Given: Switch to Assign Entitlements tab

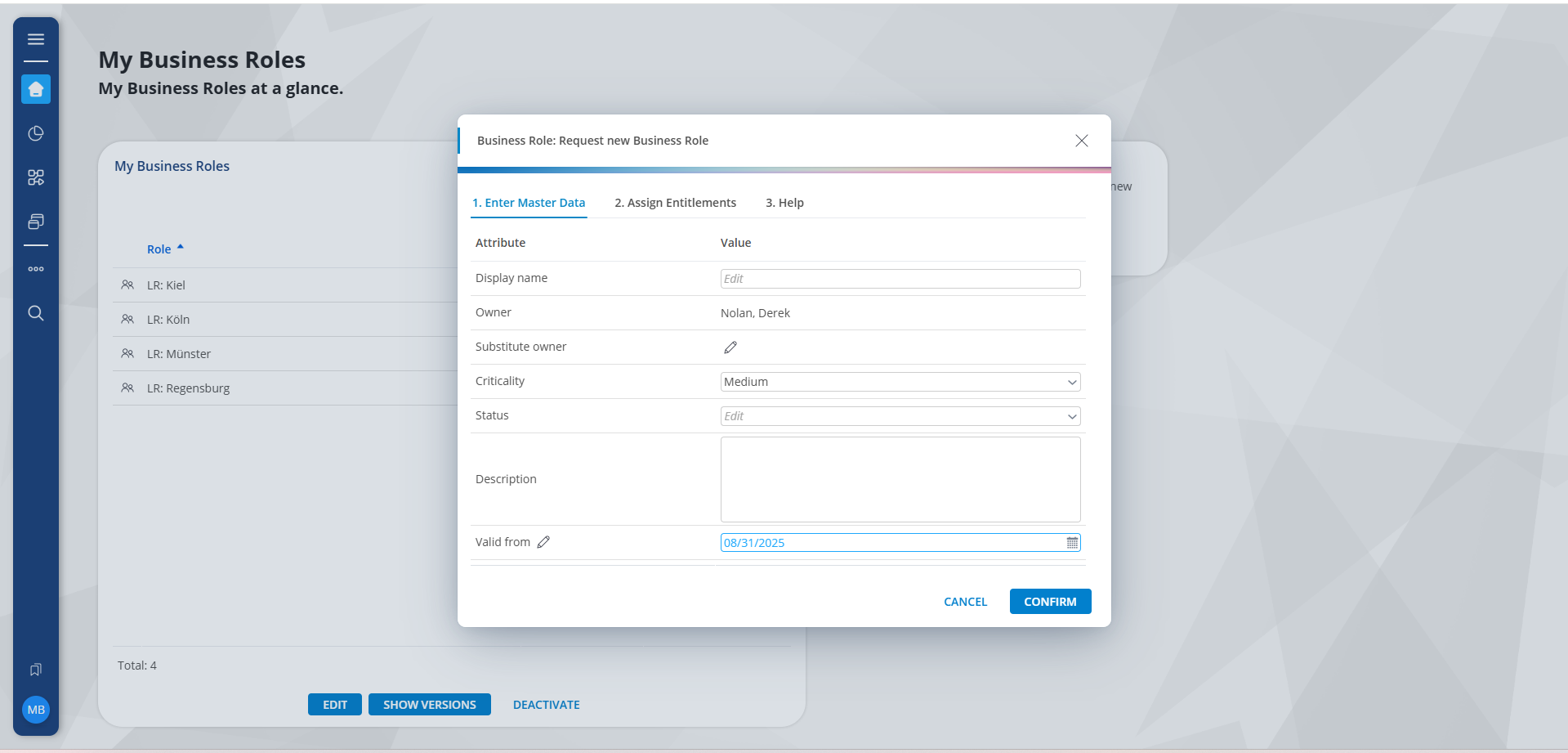Looking at the screenshot, I should 675,203.
